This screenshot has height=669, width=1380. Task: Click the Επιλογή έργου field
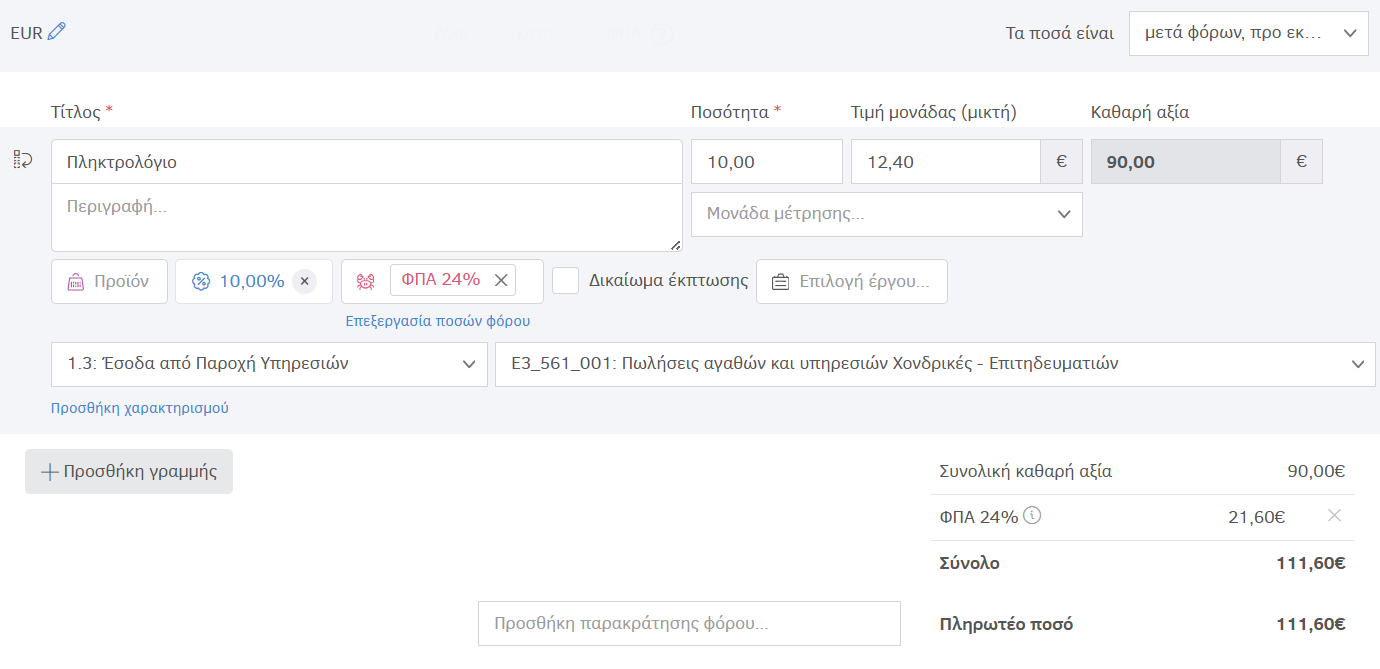point(851,281)
